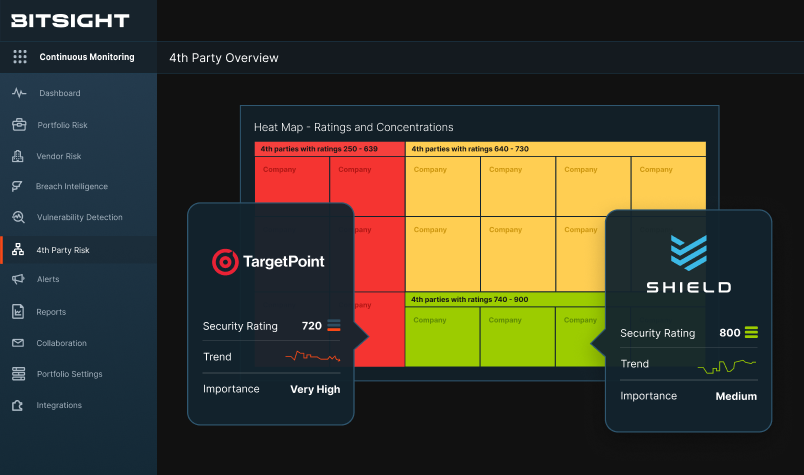Viewport: 804px width, 475px height.
Task: Click TargetPoint's red trend sparkline
Action: (313, 356)
